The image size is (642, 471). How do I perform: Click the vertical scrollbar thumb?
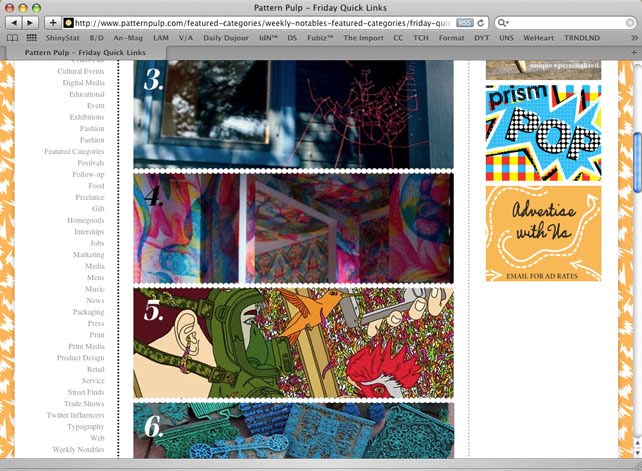pyautogui.click(x=637, y=162)
